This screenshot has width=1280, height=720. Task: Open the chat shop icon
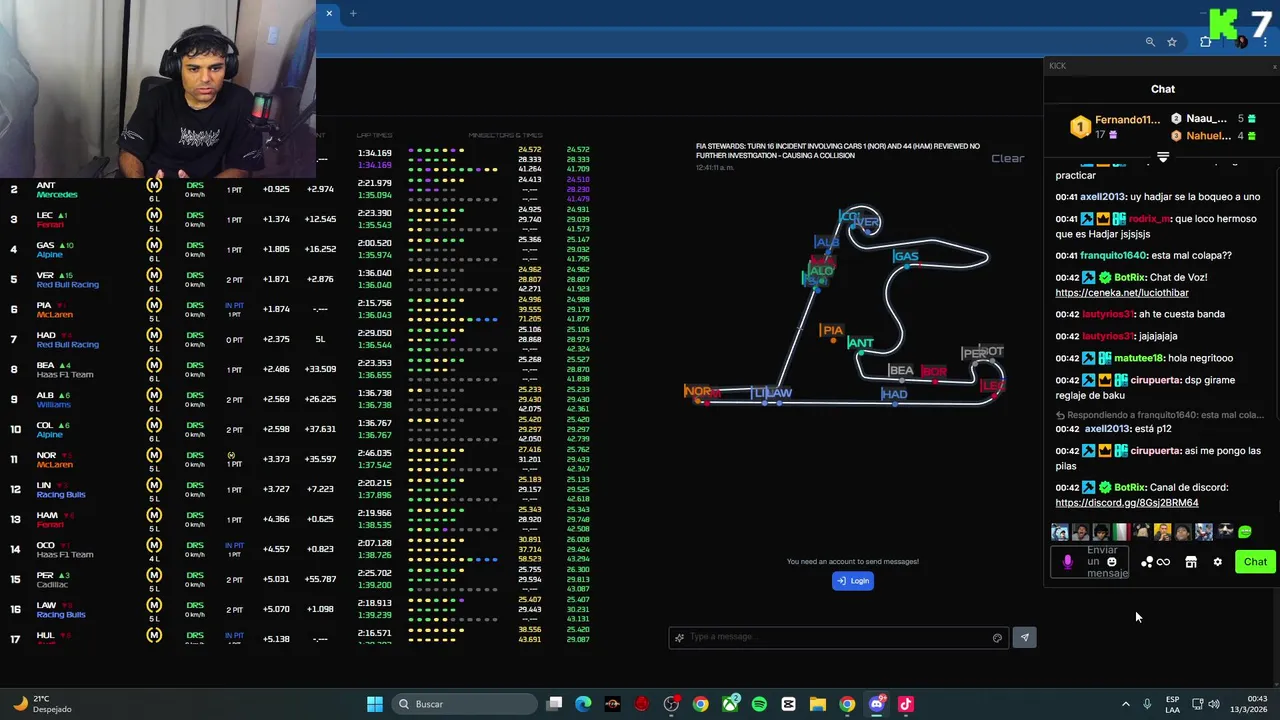tap(1190, 562)
